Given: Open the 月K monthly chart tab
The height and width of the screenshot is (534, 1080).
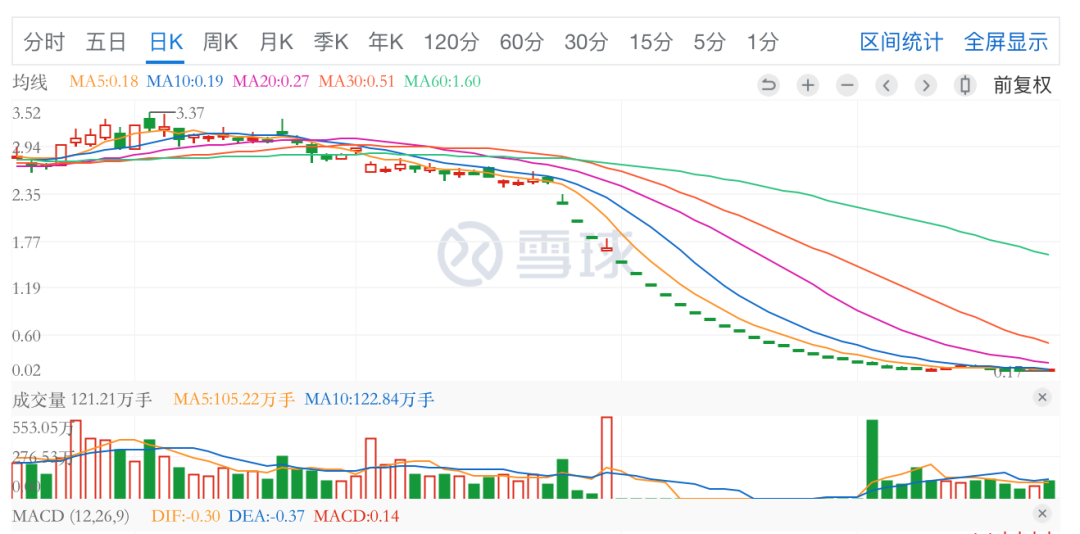Looking at the screenshot, I should [276, 42].
